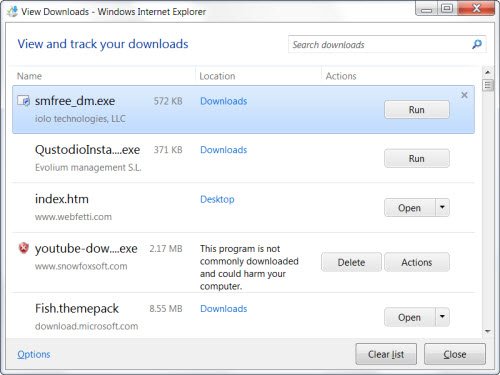Click Evolium management S.L. publisher text
Image resolution: width=500 pixels, height=375 pixels.
tap(88, 167)
